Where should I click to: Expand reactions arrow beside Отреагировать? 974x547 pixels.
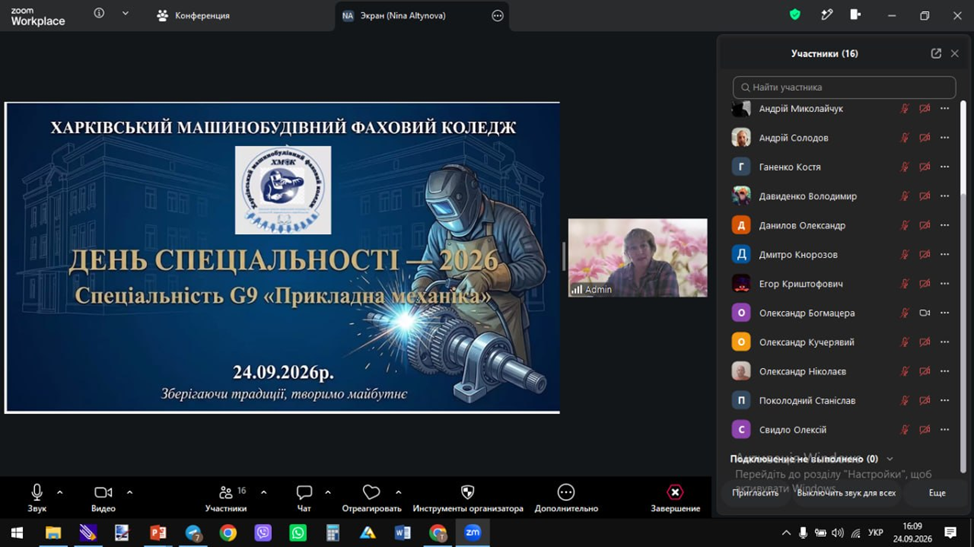(x=398, y=492)
